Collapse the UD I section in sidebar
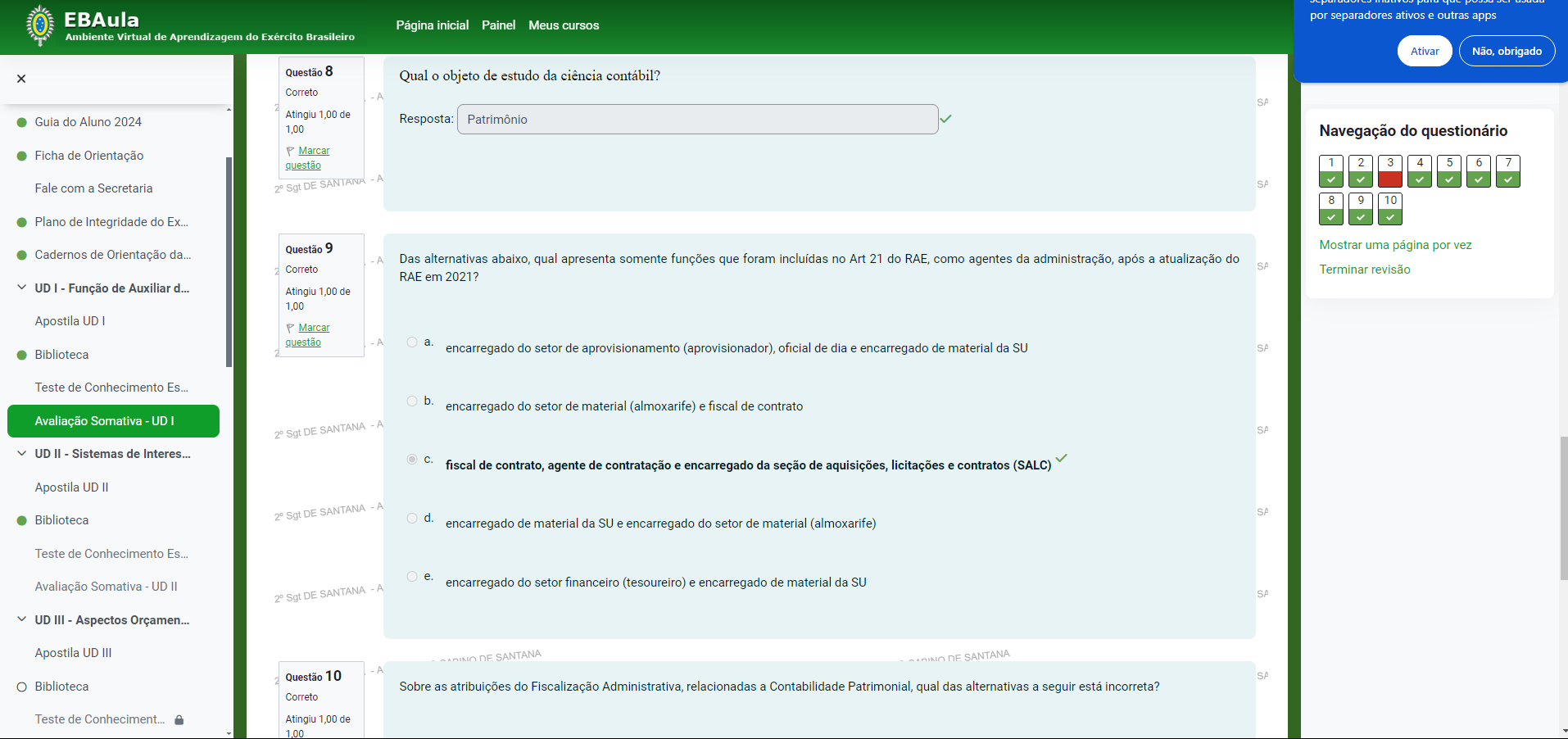Screen dimensions: 1568x739 pos(22,288)
